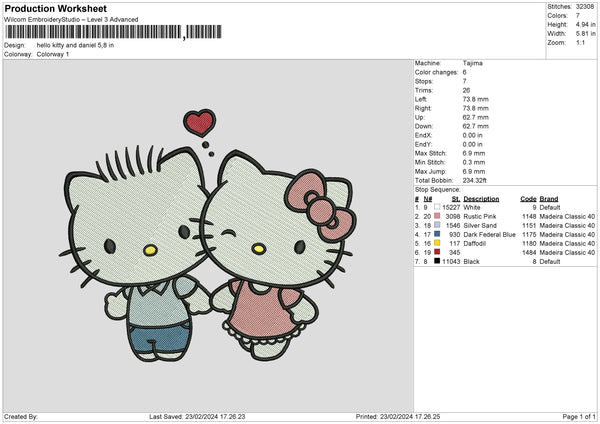This screenshot has height=424, width=600.
Task: Click the 'Rustic Pink' description text
Action: pyautogui.click(x=480, y=216)
